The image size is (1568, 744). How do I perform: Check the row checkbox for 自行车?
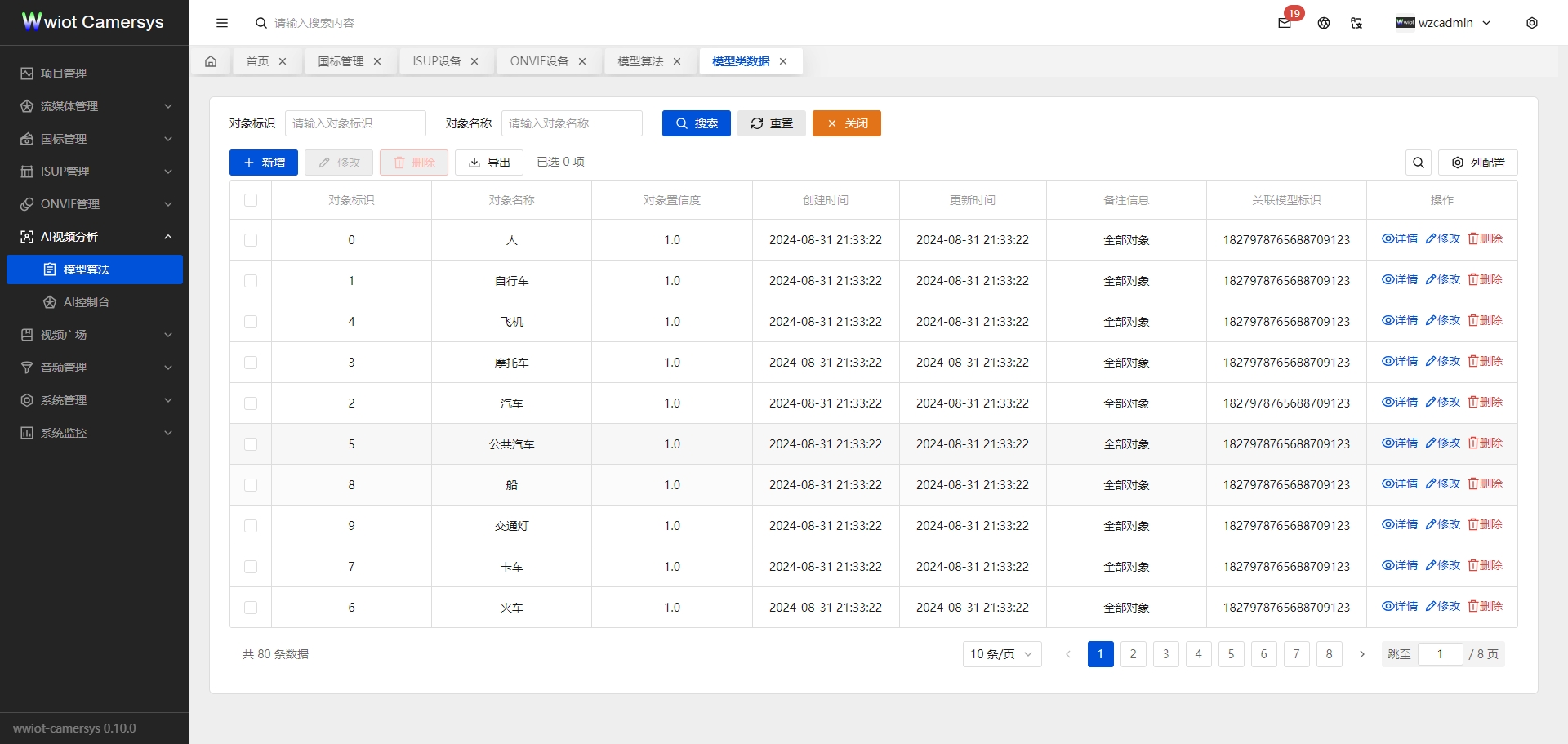[251, 280]
